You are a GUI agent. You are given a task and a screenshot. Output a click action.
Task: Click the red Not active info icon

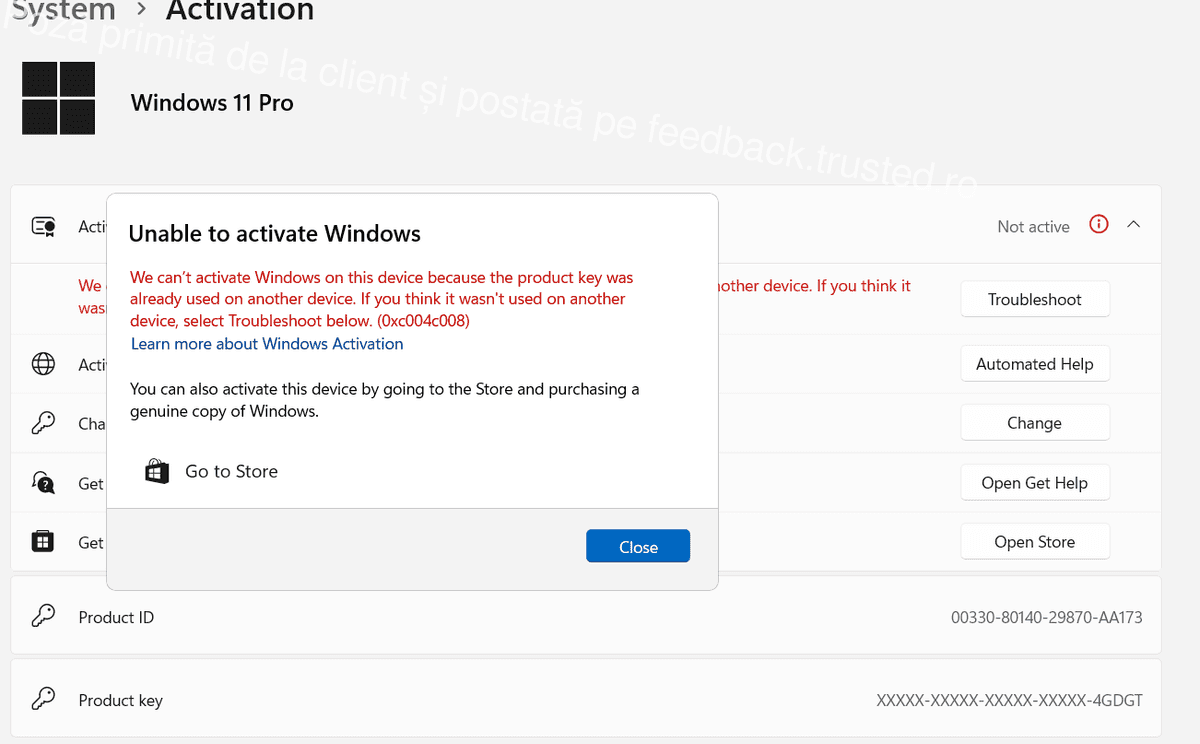[1099, 225]
